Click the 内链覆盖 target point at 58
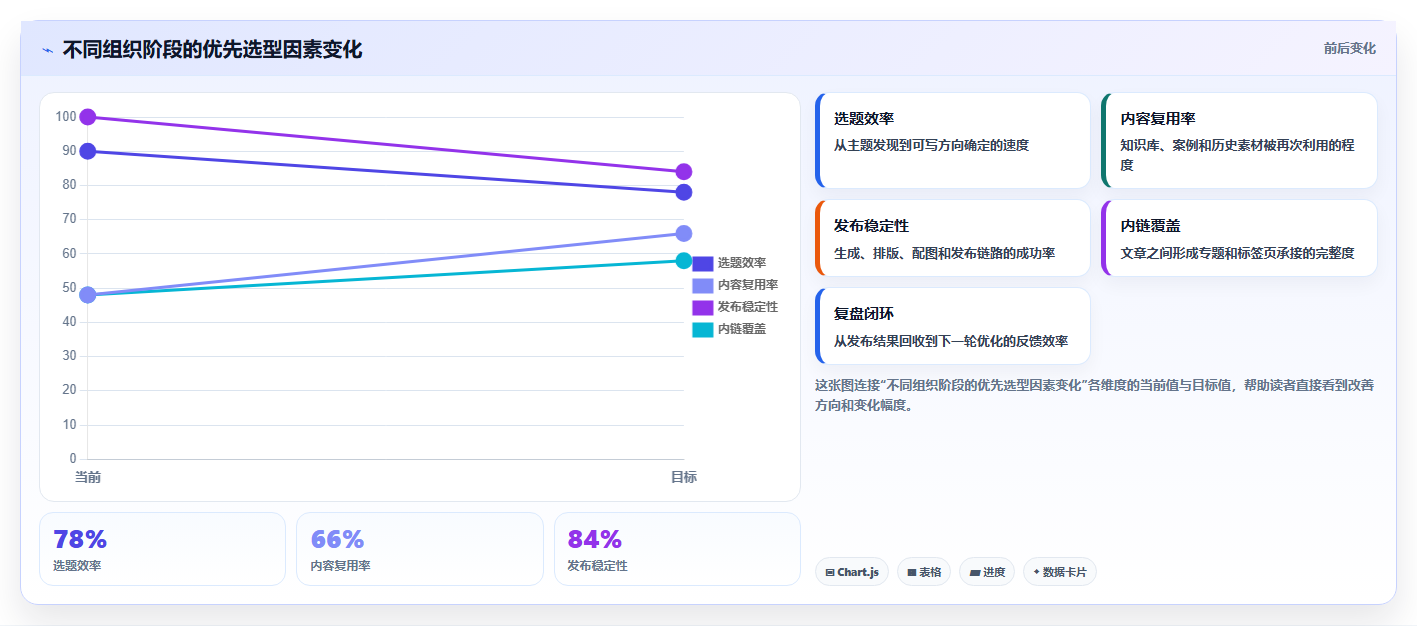This screenshot has width=1417, height=626. tap(684, 261)
